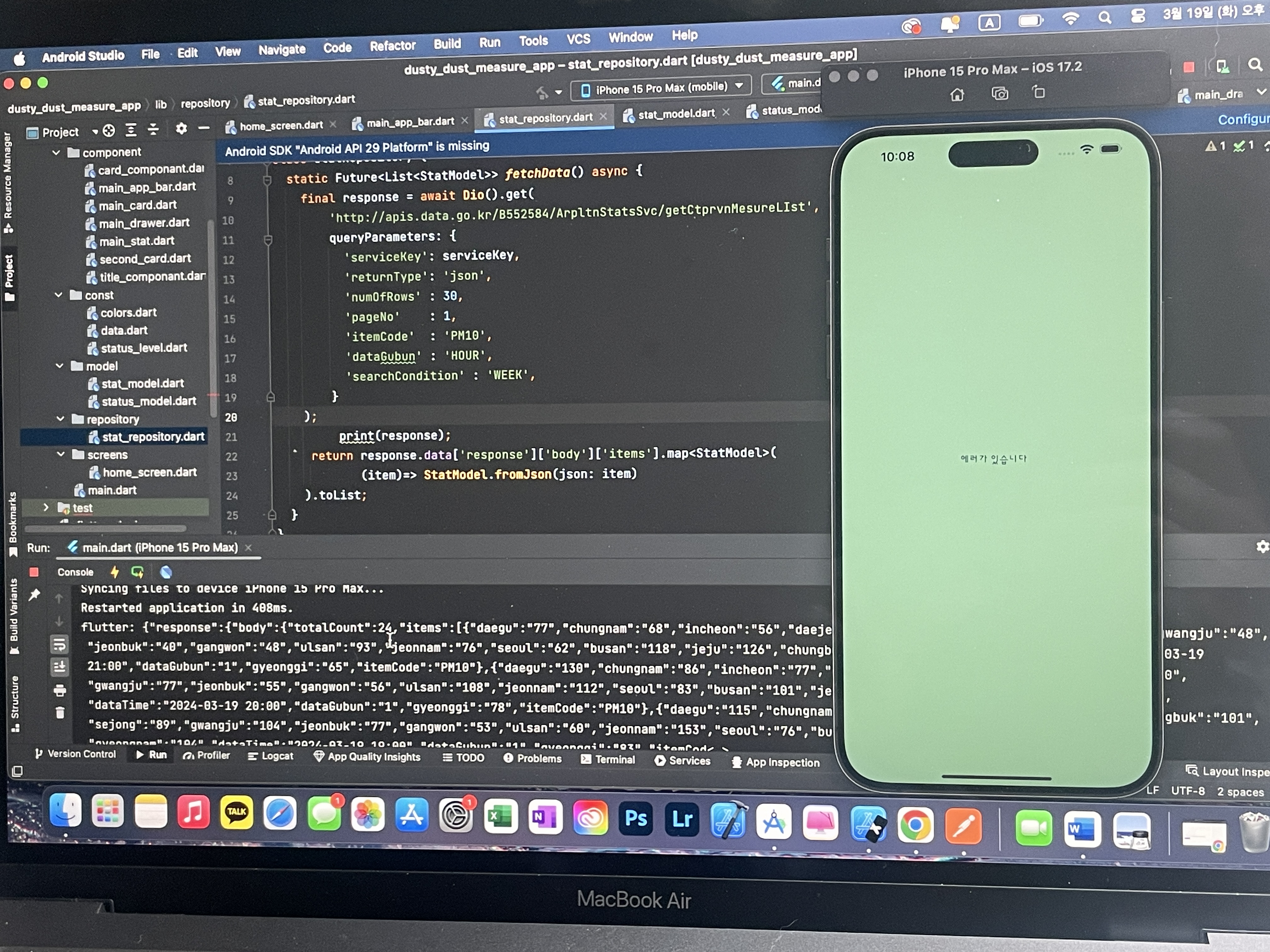Rotate the simulator device icon
The width and height of the screenshot is (1270, 952).
point(1038,92)
